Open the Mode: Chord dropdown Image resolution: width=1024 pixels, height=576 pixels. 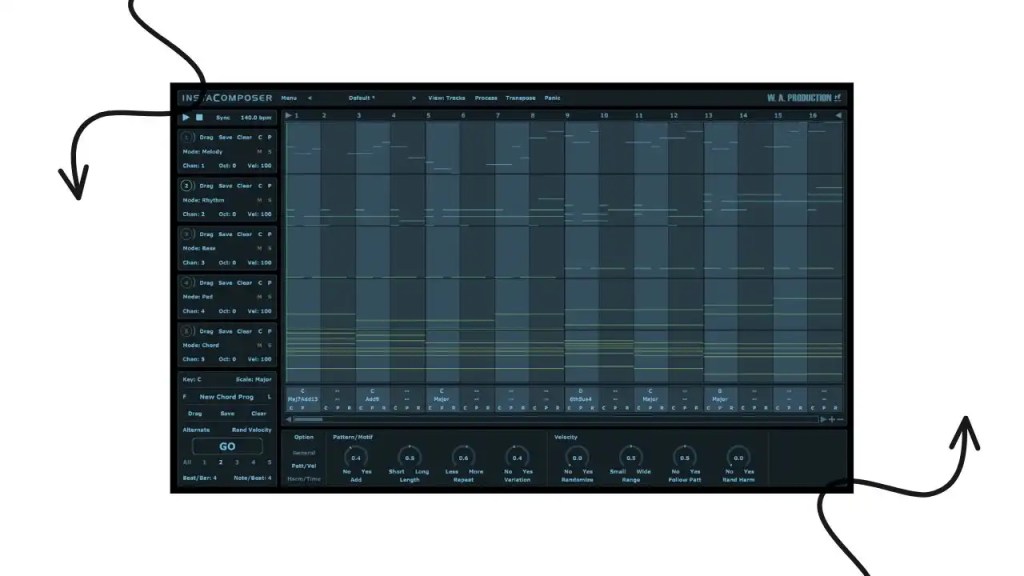point(200,345)
